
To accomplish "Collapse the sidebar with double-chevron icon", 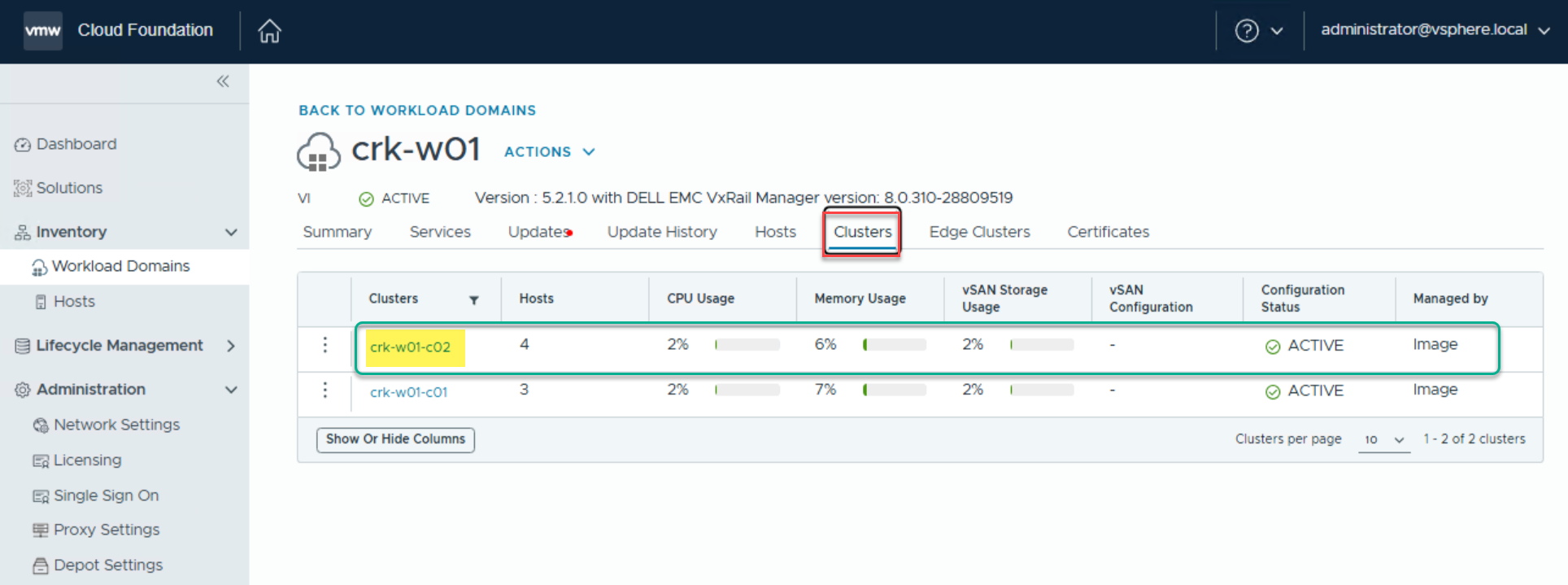I will point(223,81).
